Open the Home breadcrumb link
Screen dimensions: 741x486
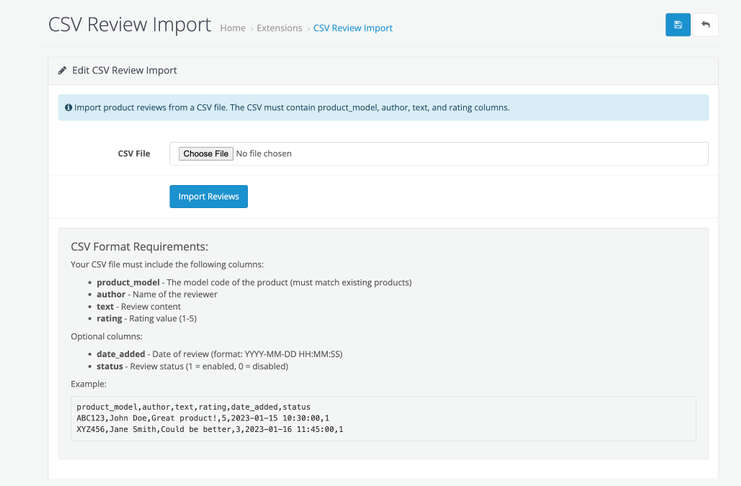[x=233, y=28]
